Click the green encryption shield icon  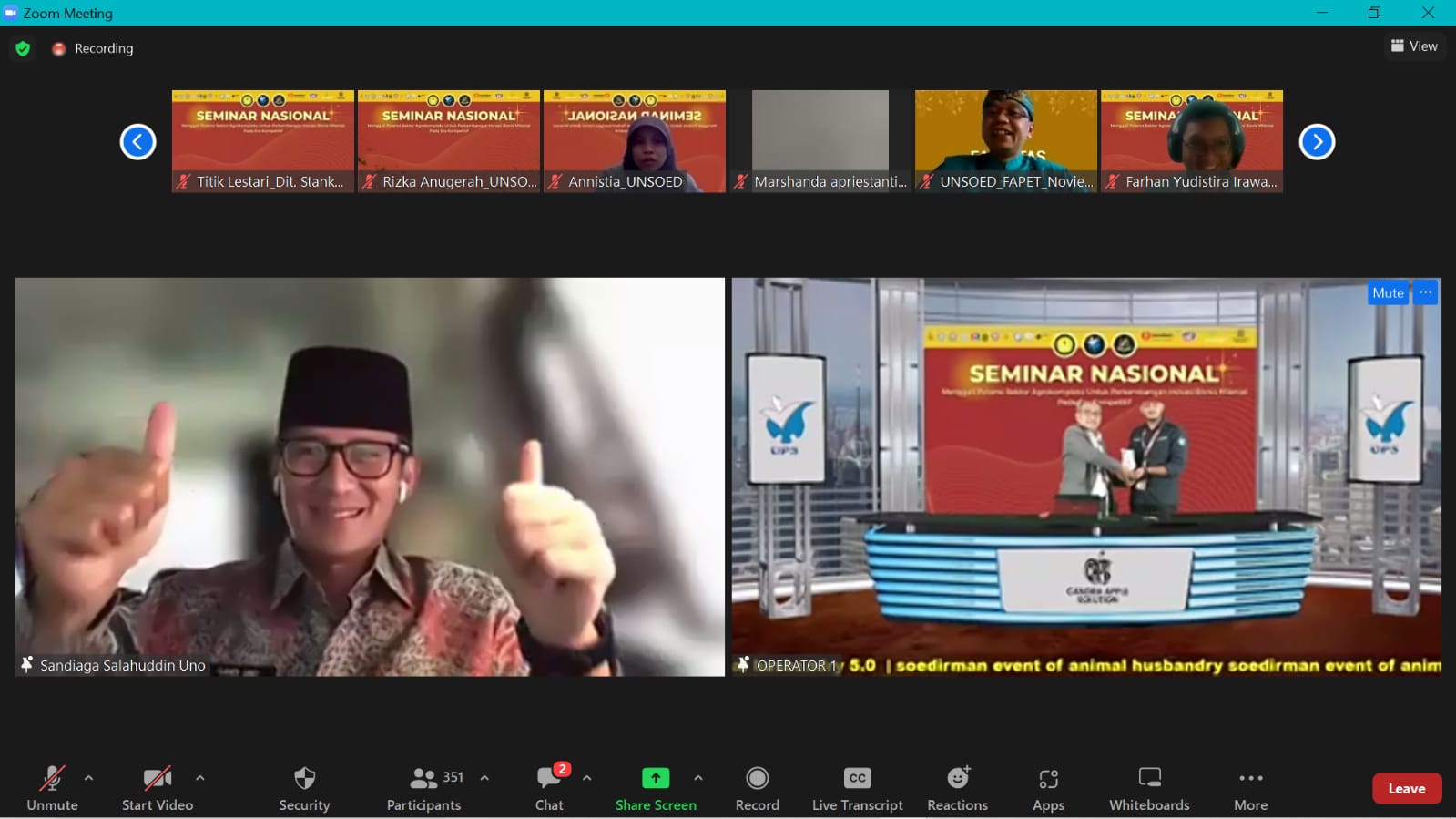coord(23,48)
